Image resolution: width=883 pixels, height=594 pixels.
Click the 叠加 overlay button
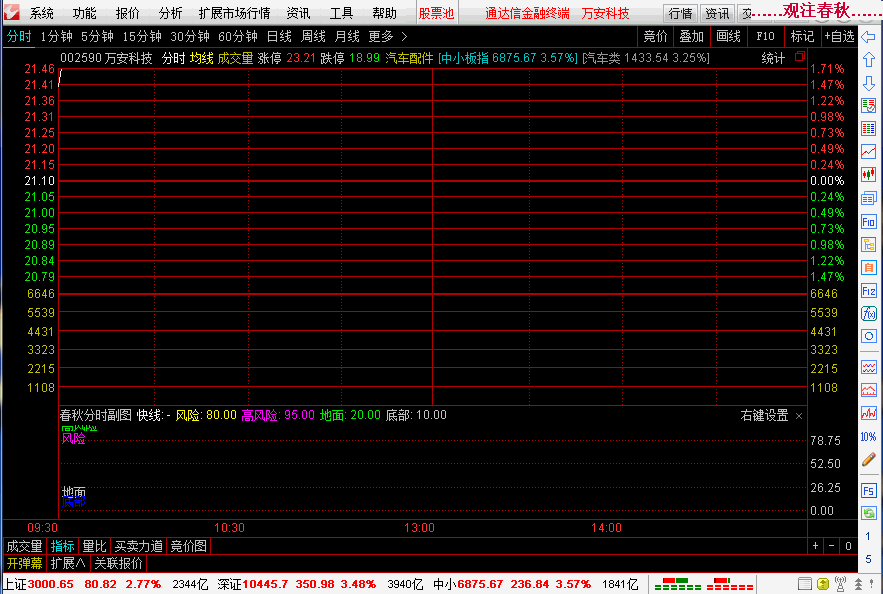(692, 37)
